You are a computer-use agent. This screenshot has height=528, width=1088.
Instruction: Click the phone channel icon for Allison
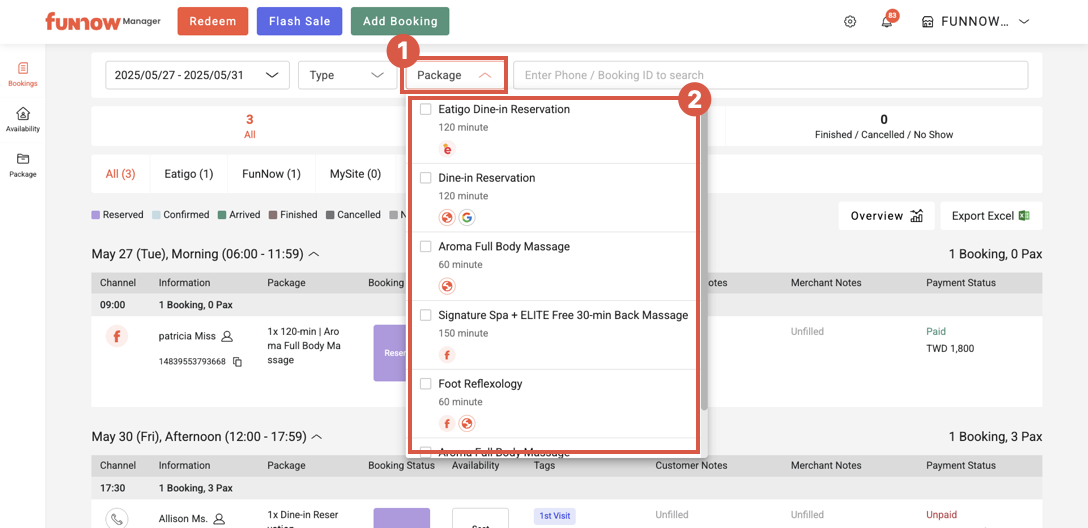tap(117, 518)
